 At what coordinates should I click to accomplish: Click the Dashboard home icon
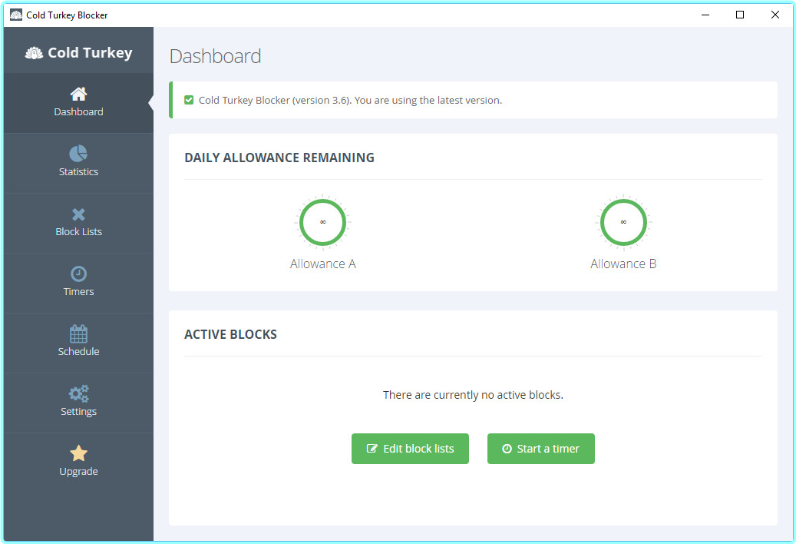(78, 94)
